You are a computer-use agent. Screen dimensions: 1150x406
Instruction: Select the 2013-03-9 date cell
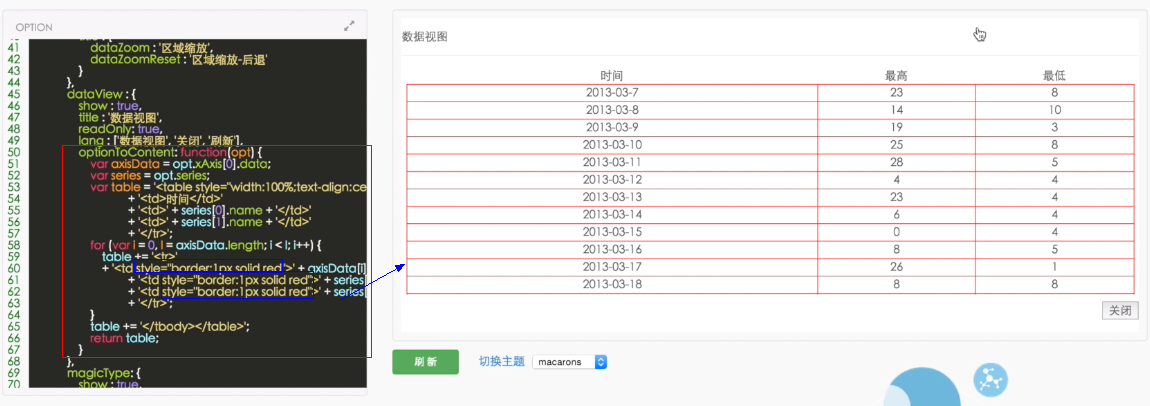tap(612, 128)
